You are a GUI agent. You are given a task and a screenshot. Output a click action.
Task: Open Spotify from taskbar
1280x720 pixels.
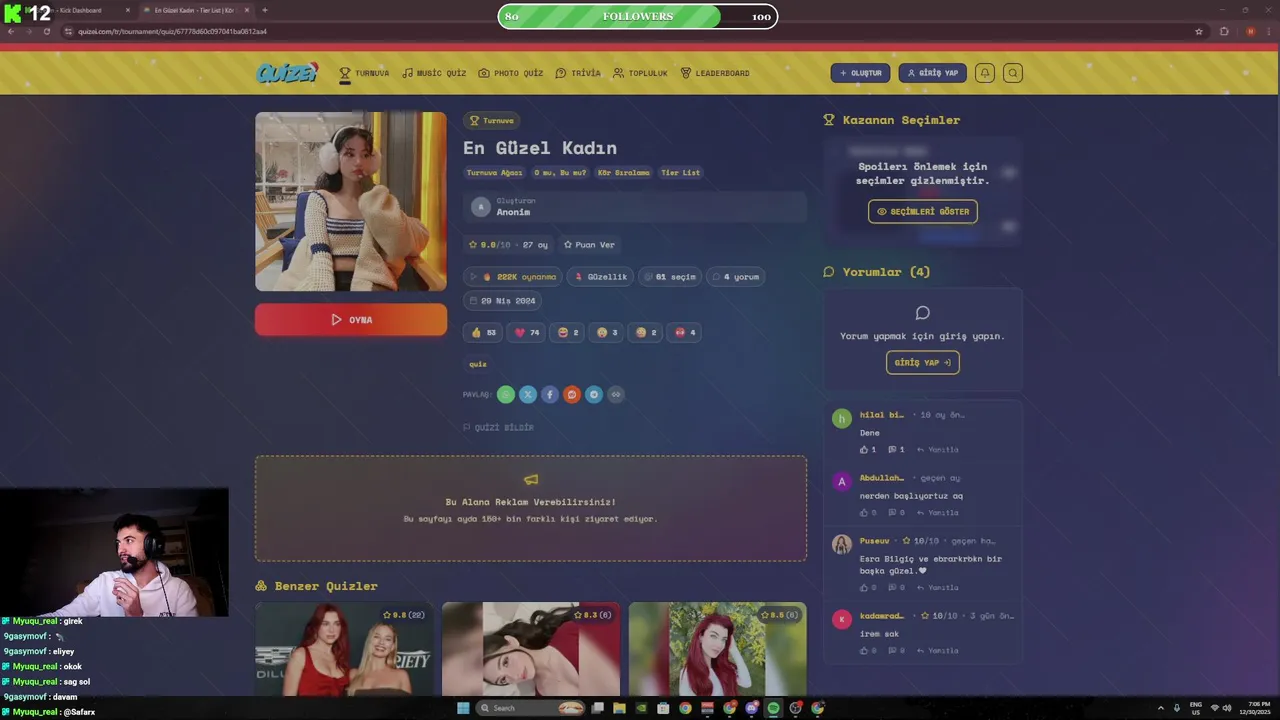773,708
